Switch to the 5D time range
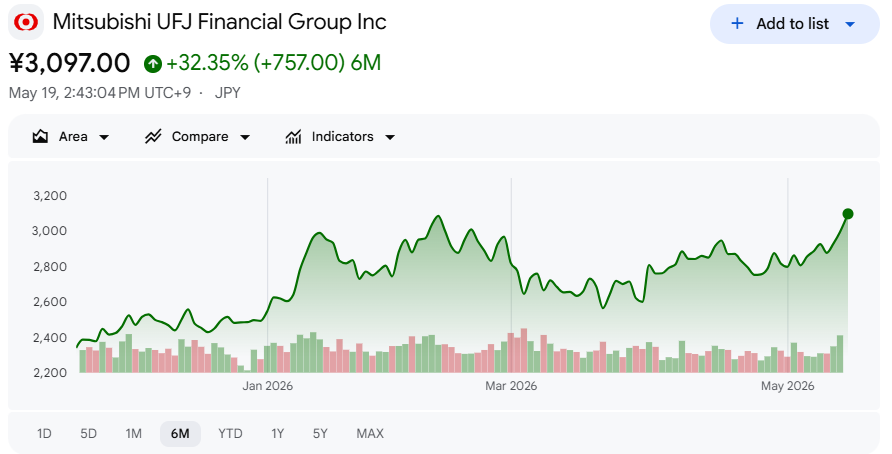 [x=88, y=434]
